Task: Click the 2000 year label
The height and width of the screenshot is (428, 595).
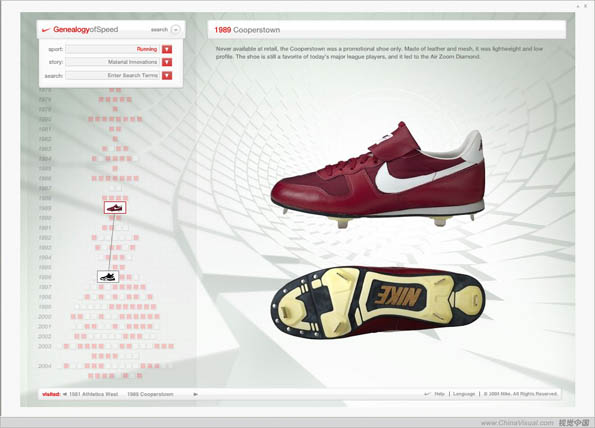Action: click(x=44, y=316)
